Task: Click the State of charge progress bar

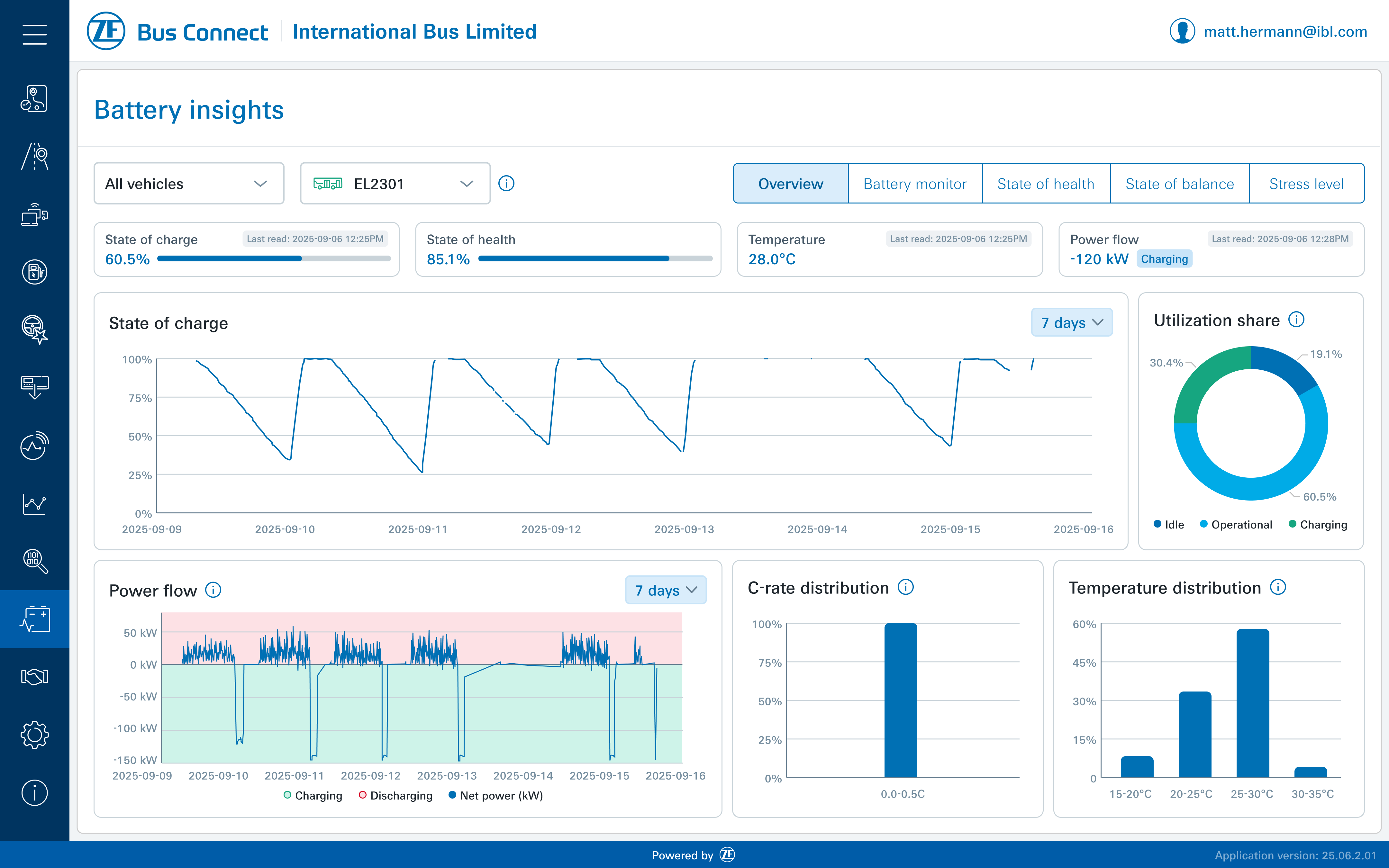Action: 274,259
